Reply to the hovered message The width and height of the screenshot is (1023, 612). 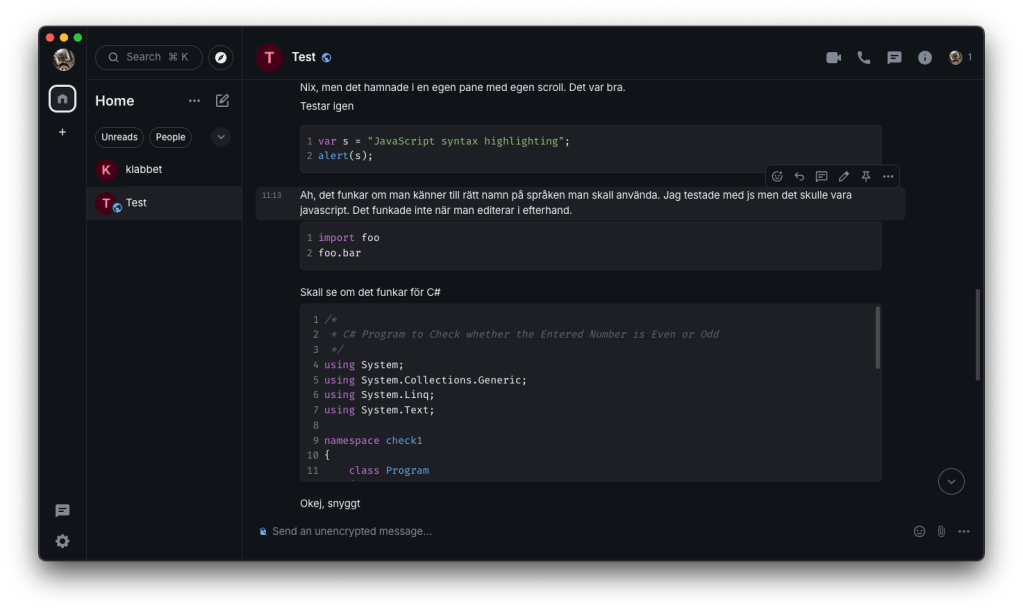coord(799,176)
